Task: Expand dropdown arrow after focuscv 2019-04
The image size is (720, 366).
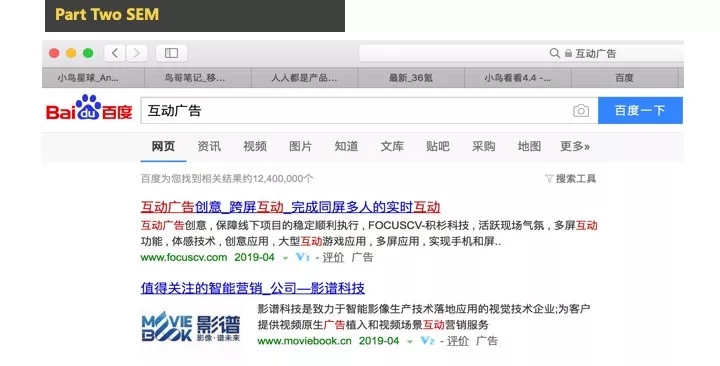Action: pyautogui.click(x=285, y=258)
